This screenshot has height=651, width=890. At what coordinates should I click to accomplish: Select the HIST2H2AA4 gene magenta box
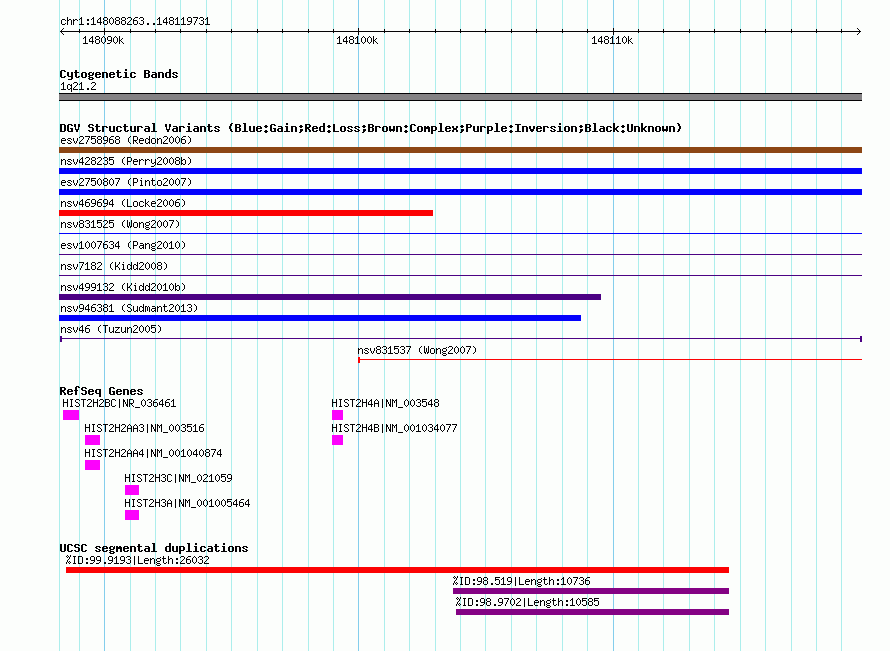(93, 465)
